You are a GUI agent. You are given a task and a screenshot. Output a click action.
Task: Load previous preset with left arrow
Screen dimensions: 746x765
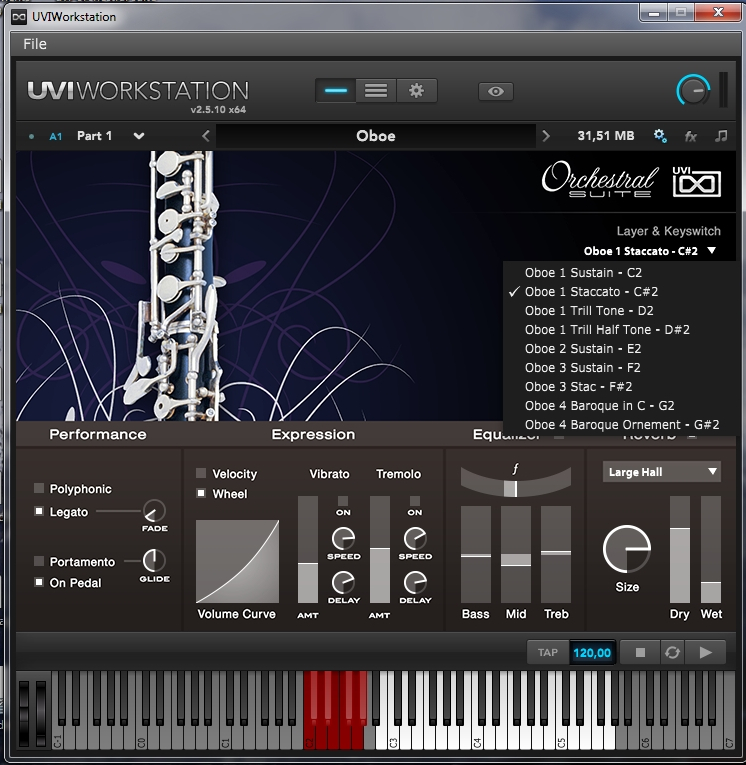pyautogui.click(x=205, y=136)
